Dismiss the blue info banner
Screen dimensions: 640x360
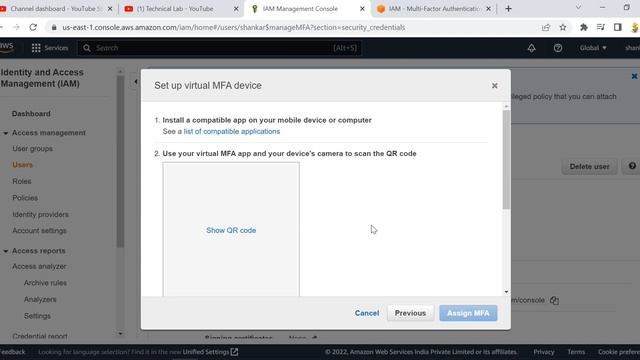[x=634, y=76]
